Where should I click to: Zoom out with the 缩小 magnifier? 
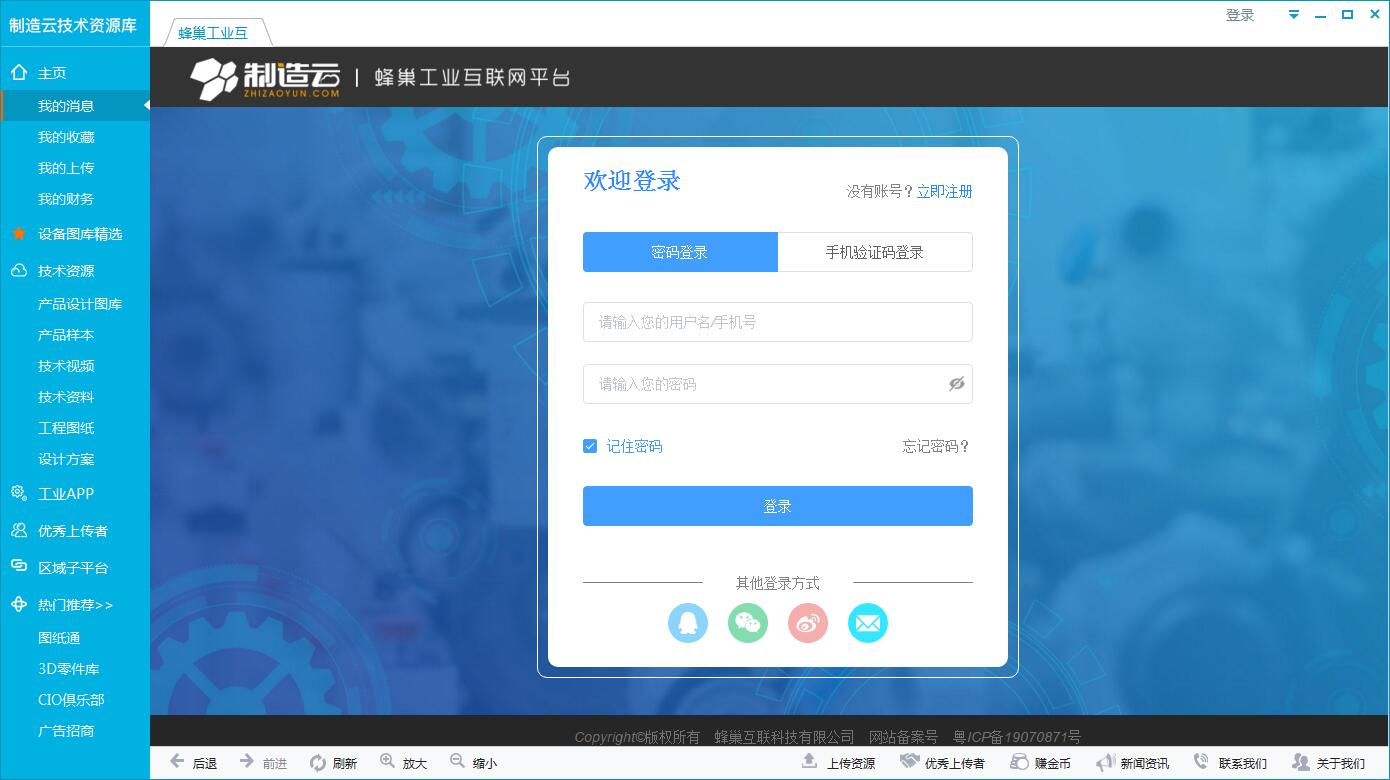coord(474,763)
